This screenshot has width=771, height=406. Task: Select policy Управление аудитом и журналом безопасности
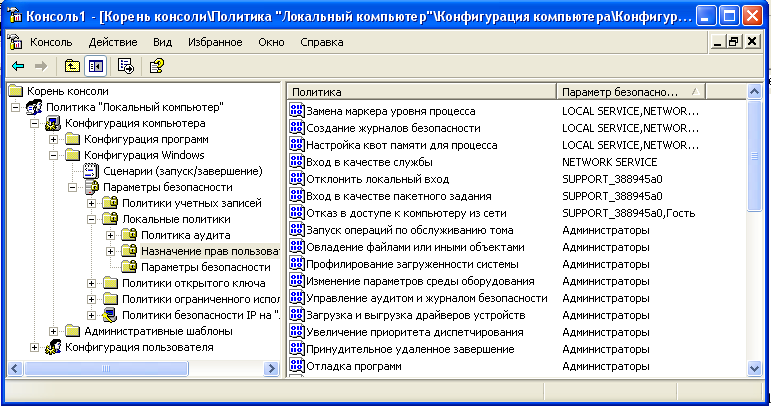pos(426,298)
